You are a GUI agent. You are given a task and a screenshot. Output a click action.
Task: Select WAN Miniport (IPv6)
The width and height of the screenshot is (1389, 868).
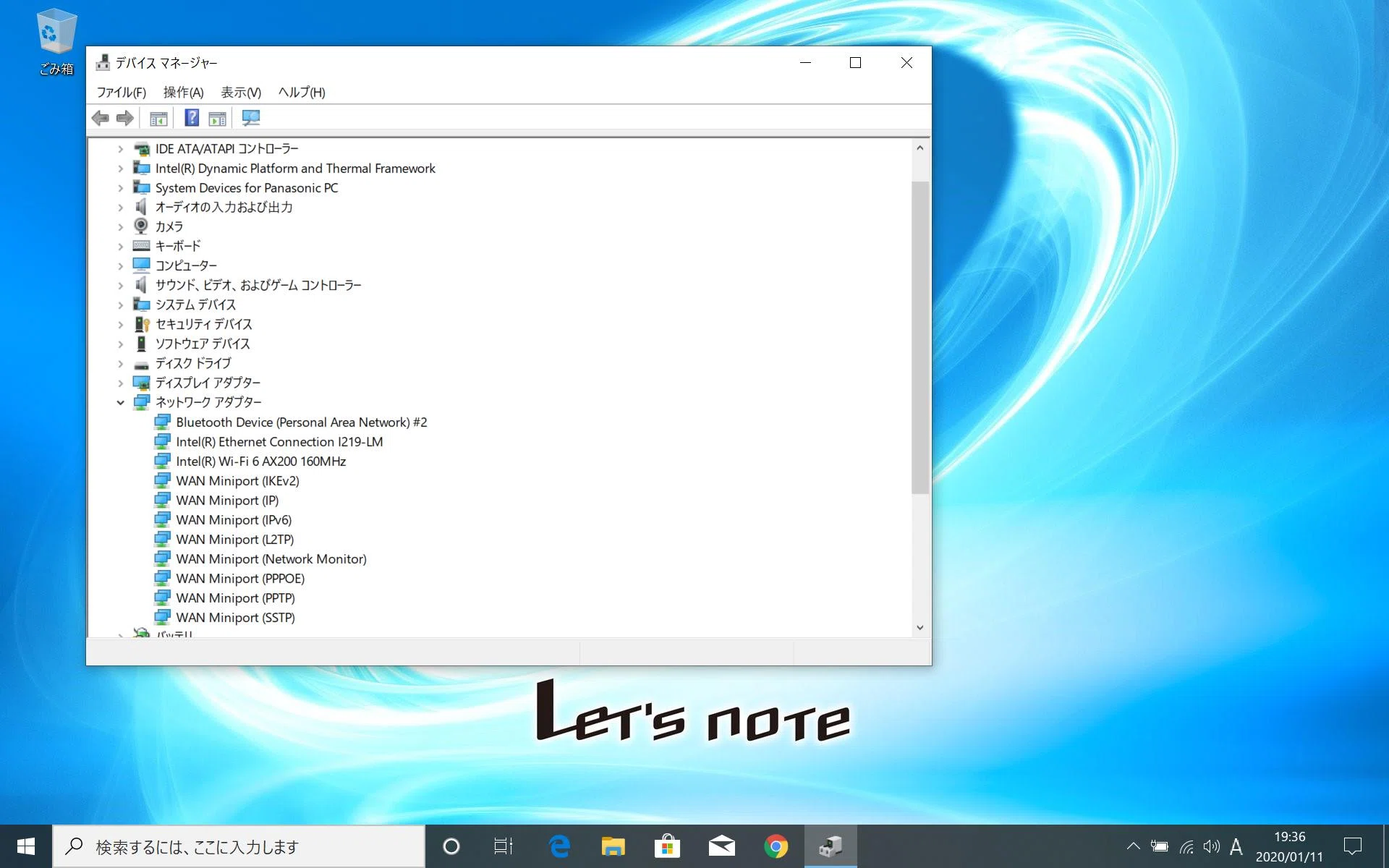(234, 520)
